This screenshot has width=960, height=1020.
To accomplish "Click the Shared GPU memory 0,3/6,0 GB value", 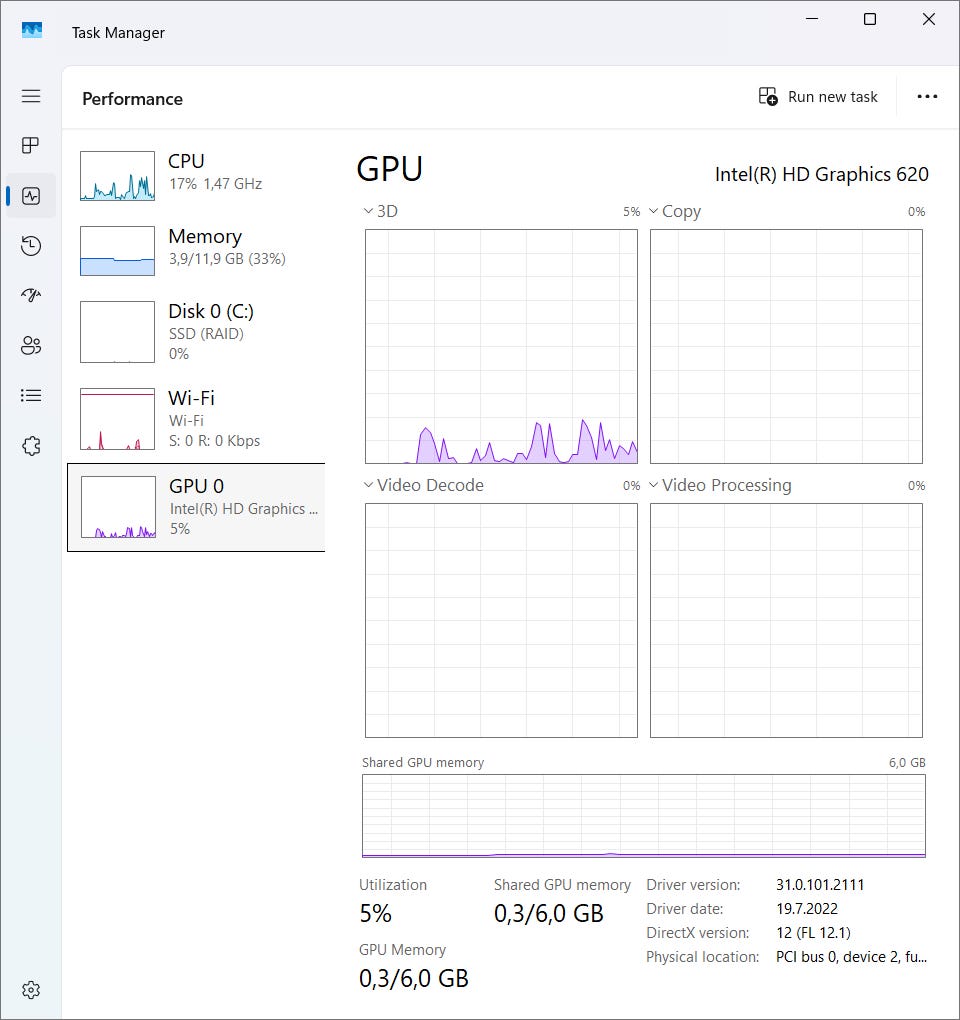I will tap(548, 913).
